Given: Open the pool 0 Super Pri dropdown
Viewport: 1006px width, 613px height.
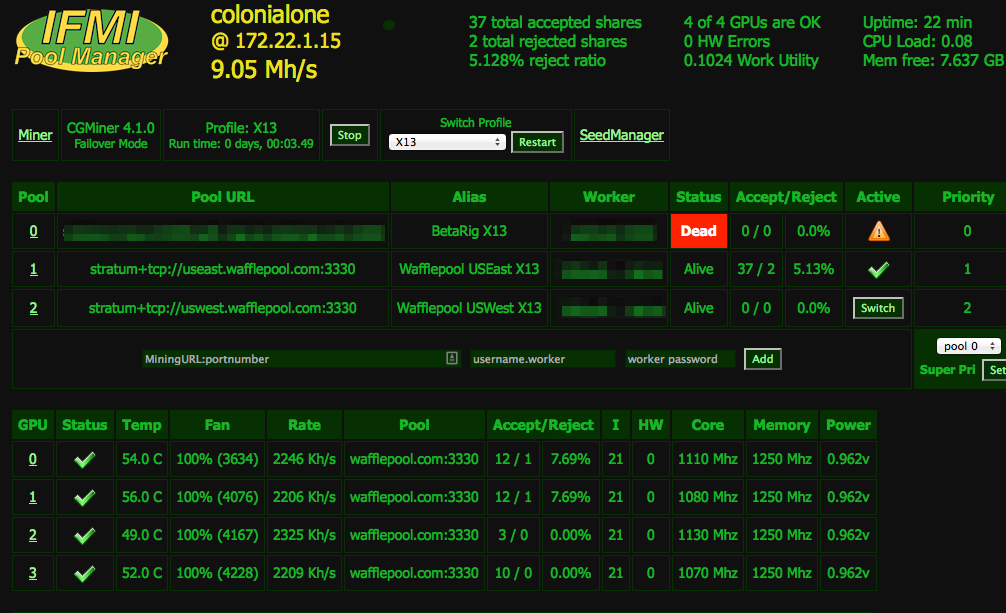Looking at the screenshot, I should 968,346.
